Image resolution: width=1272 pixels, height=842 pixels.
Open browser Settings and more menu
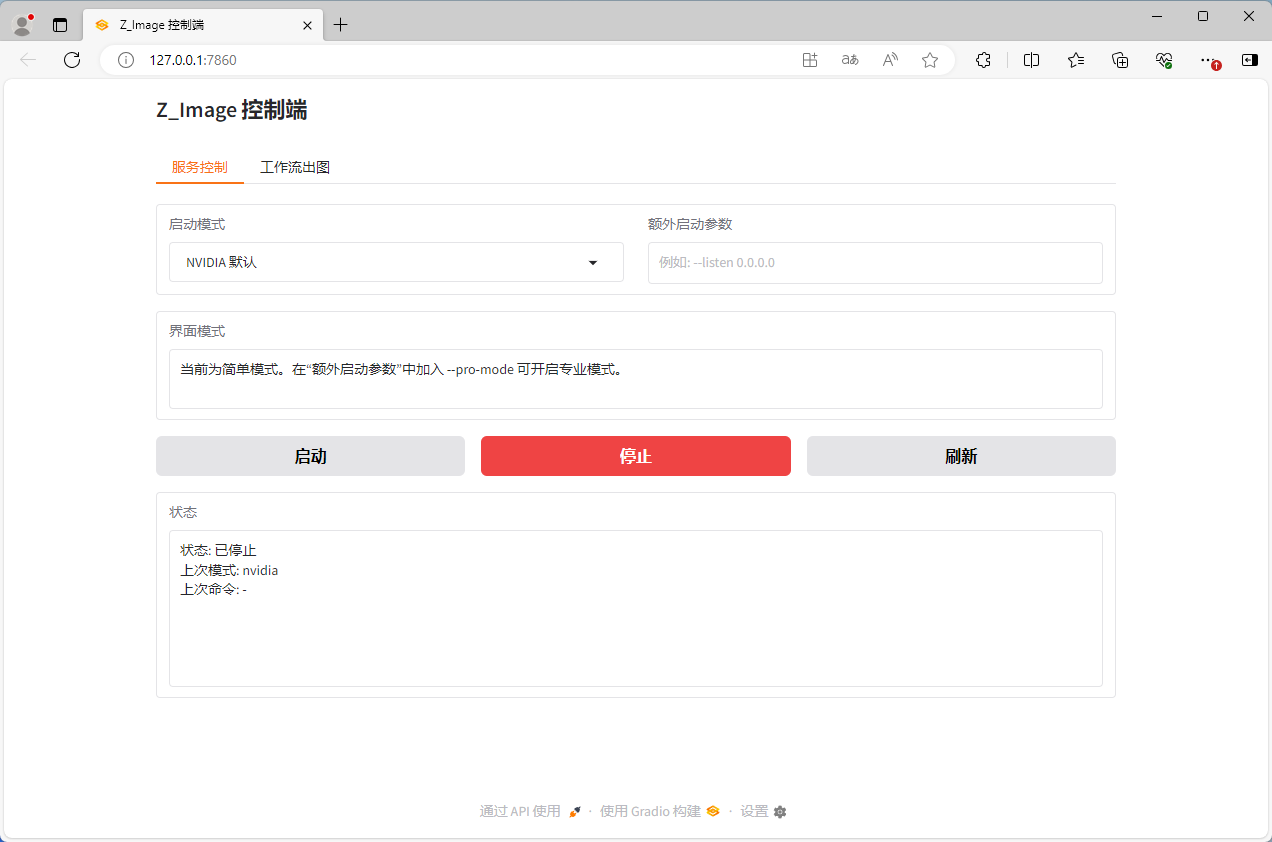click(1208, 60)
